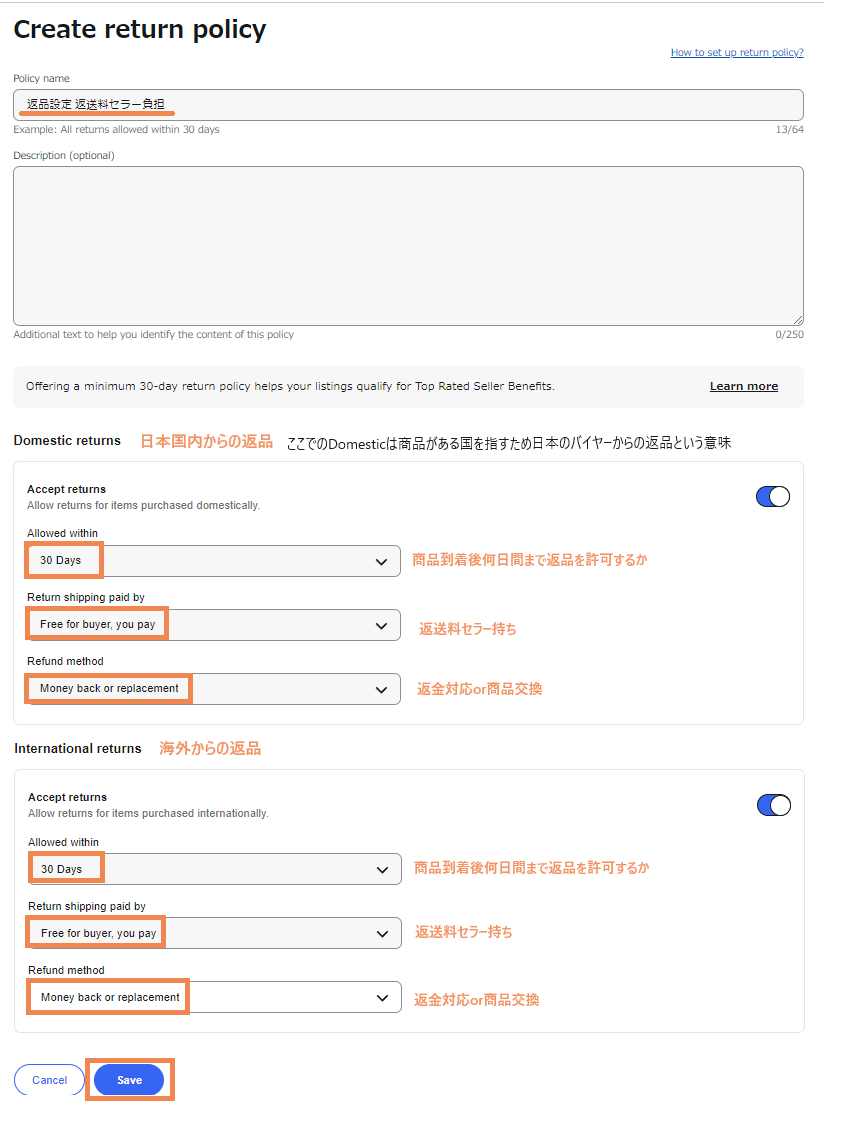The image size is (848, 1129).
Task: Click chevron arrow of international Refund method
Action: (382, 998)
